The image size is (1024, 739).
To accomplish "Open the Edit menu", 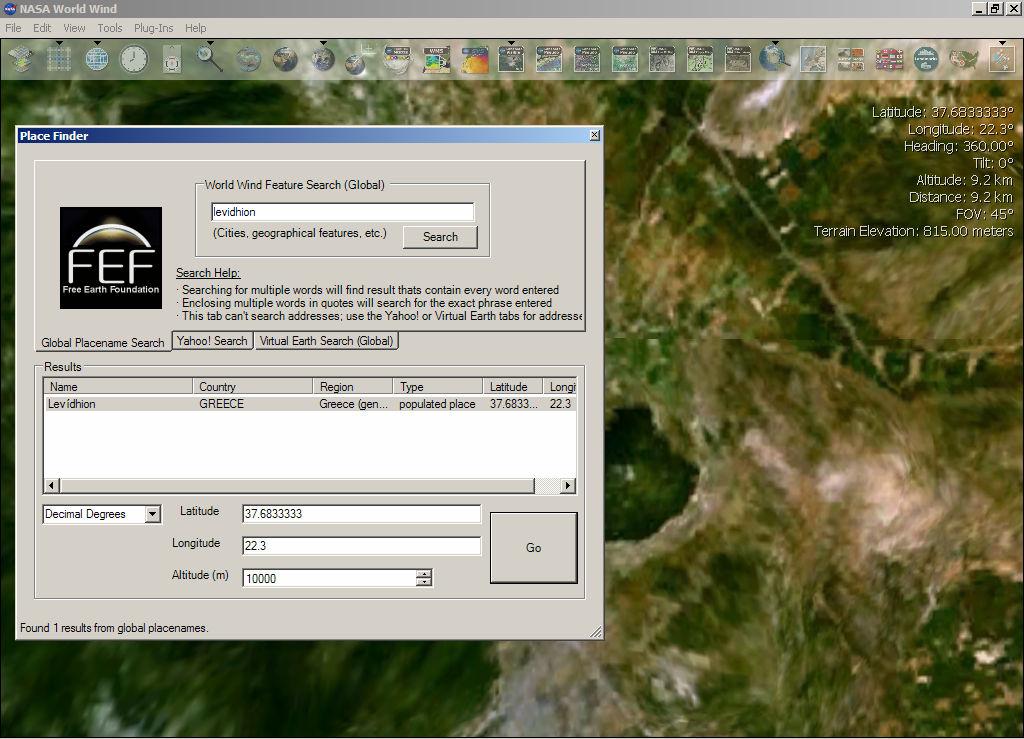I will 42,28.
